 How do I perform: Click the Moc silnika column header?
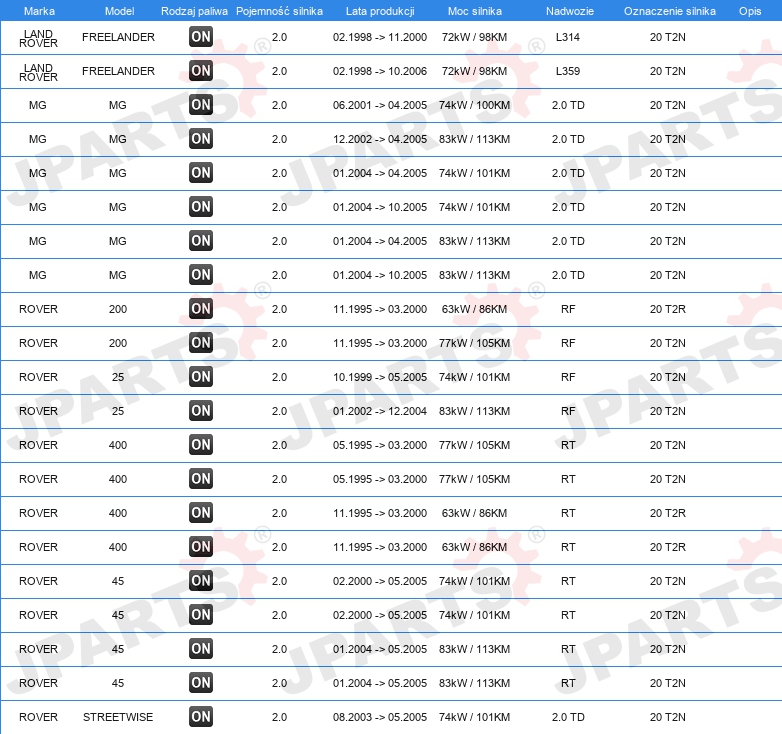(x=475, y=11)
